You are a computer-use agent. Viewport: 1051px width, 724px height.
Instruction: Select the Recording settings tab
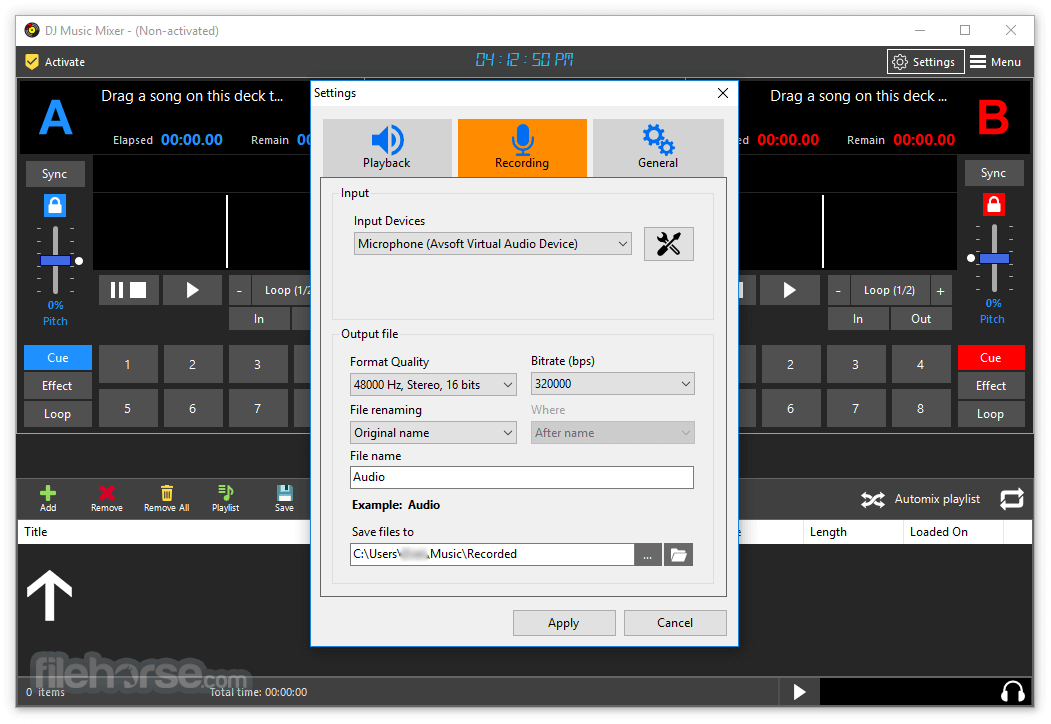click(522, 147)
